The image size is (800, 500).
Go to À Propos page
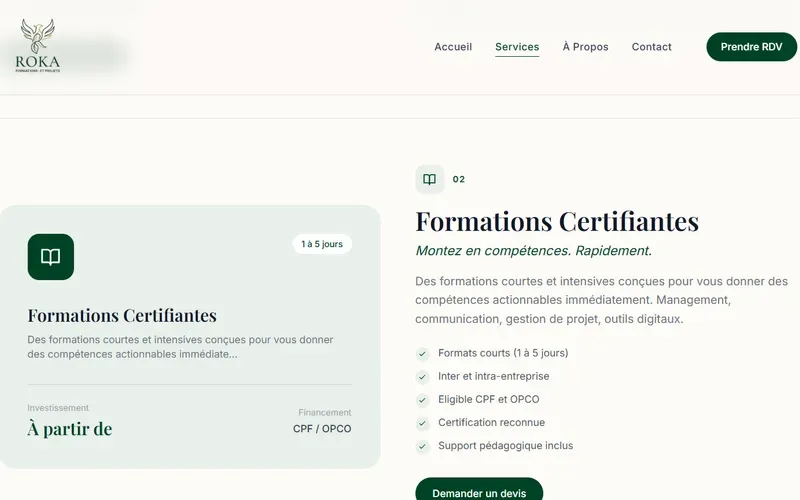[585, 47]
